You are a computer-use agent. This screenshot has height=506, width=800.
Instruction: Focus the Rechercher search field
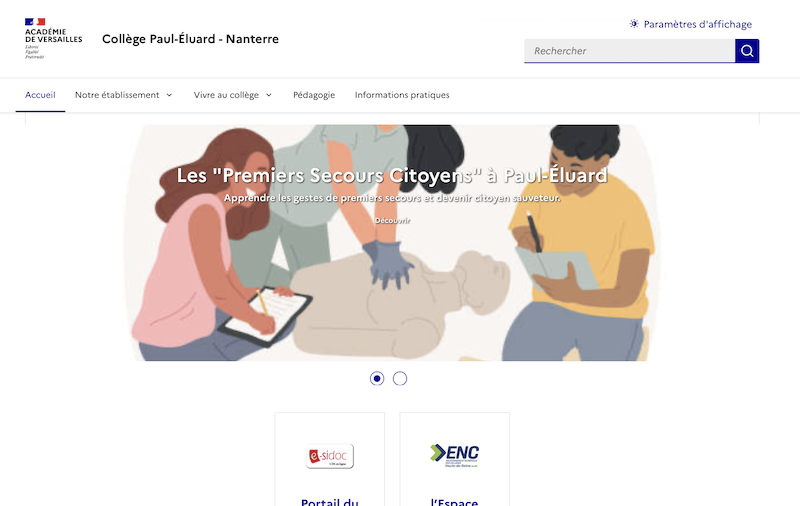pyautogui.click(x=630, y=51)
